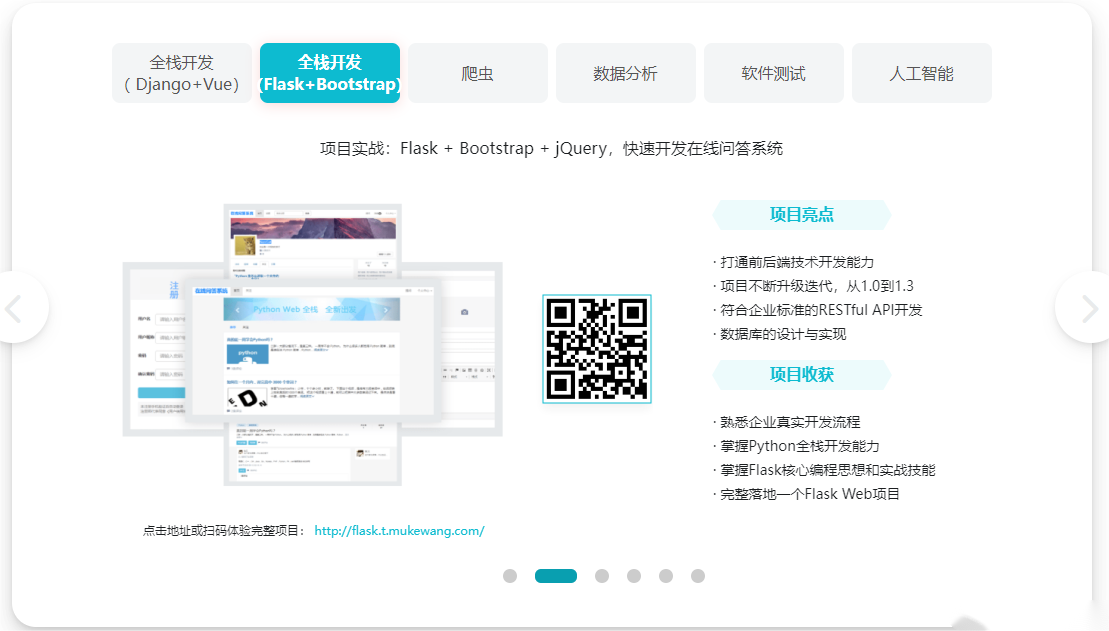Jump to the fourth carousel dot
This screenshot has height=631, width=1109.
634,576
